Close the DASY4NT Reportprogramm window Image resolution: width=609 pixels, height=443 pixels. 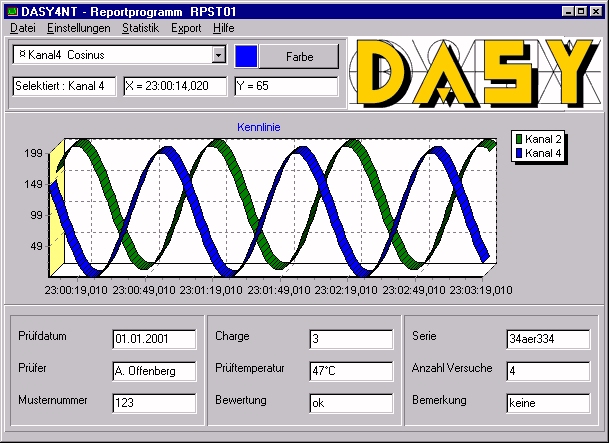[596, 11]
